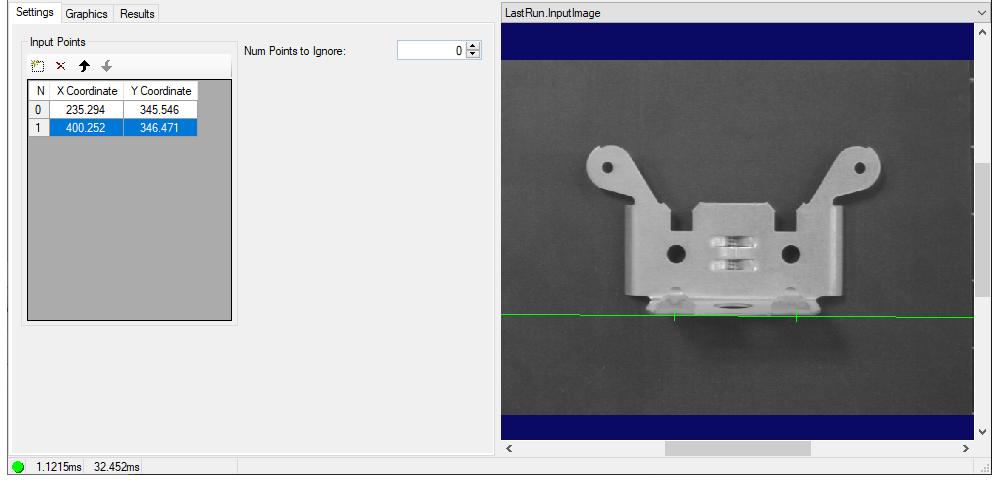This screenshot has width=1001, height=484.
Task: Select the Settings tab
Action: click(x=34, y=14)
